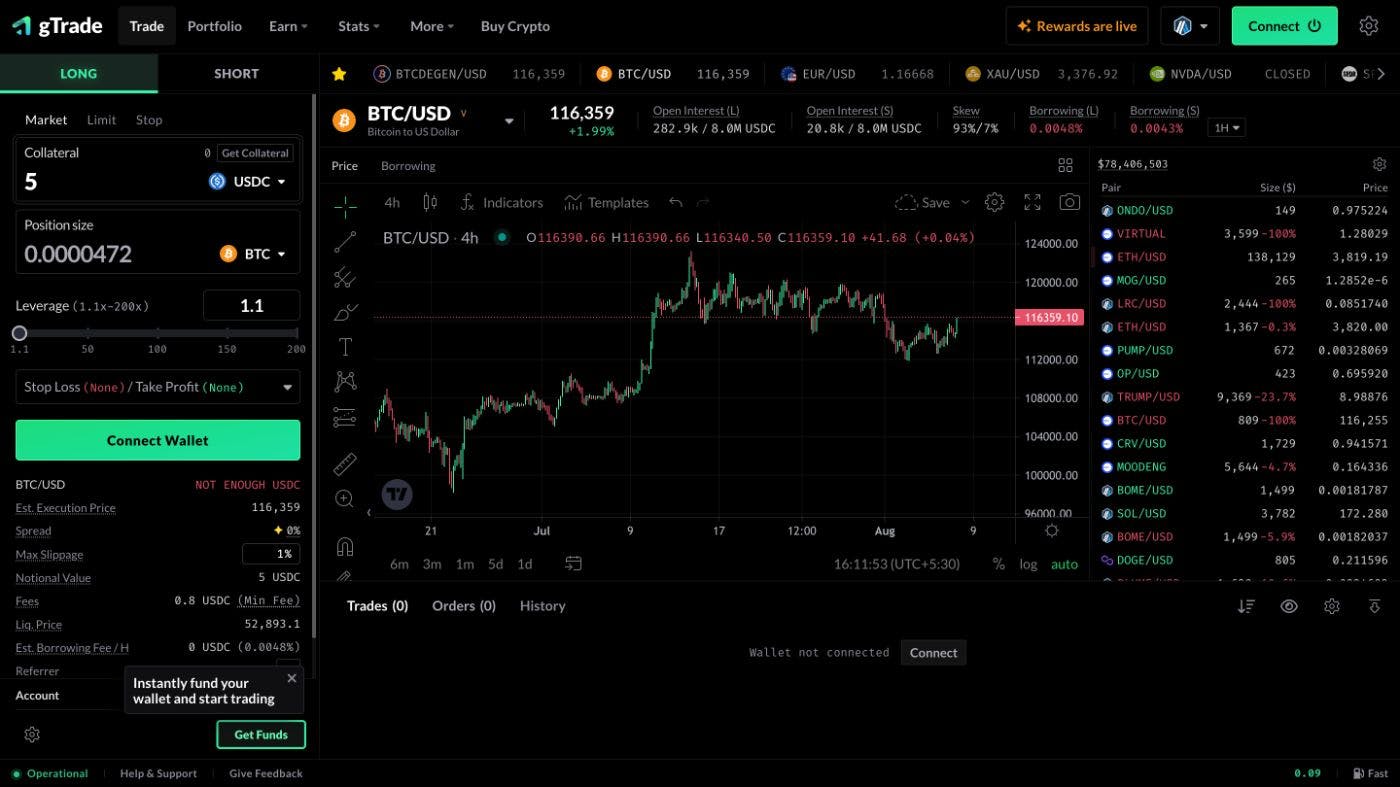Take a chart snapshot with the camera icon

[x=1069, y=202]
